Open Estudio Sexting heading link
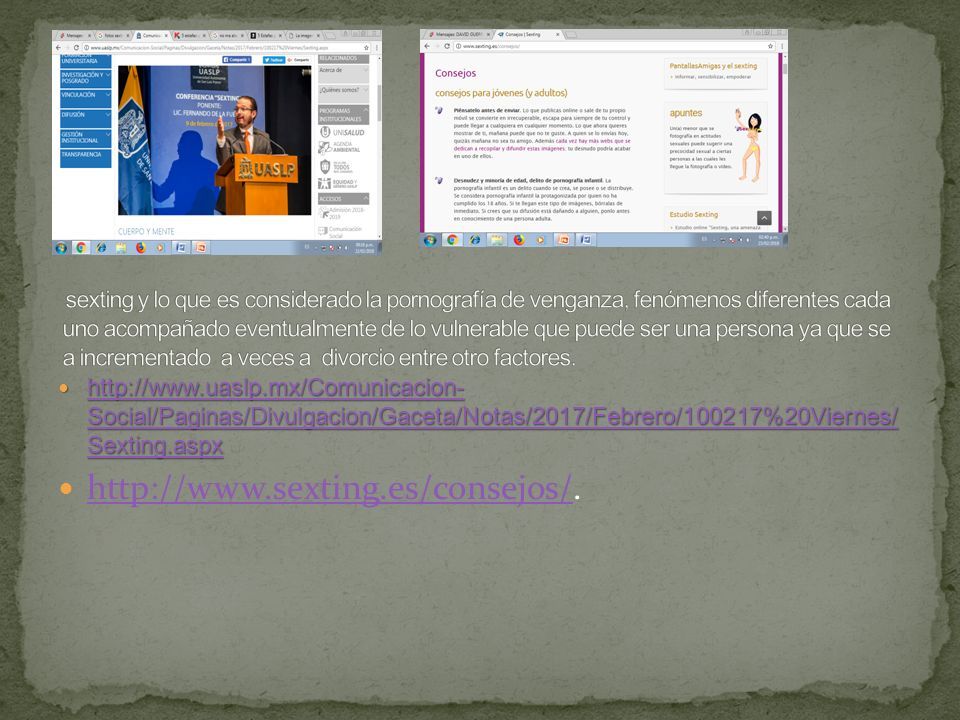The image size is (960, 720). pyautogui.click(x=693, y=214)
